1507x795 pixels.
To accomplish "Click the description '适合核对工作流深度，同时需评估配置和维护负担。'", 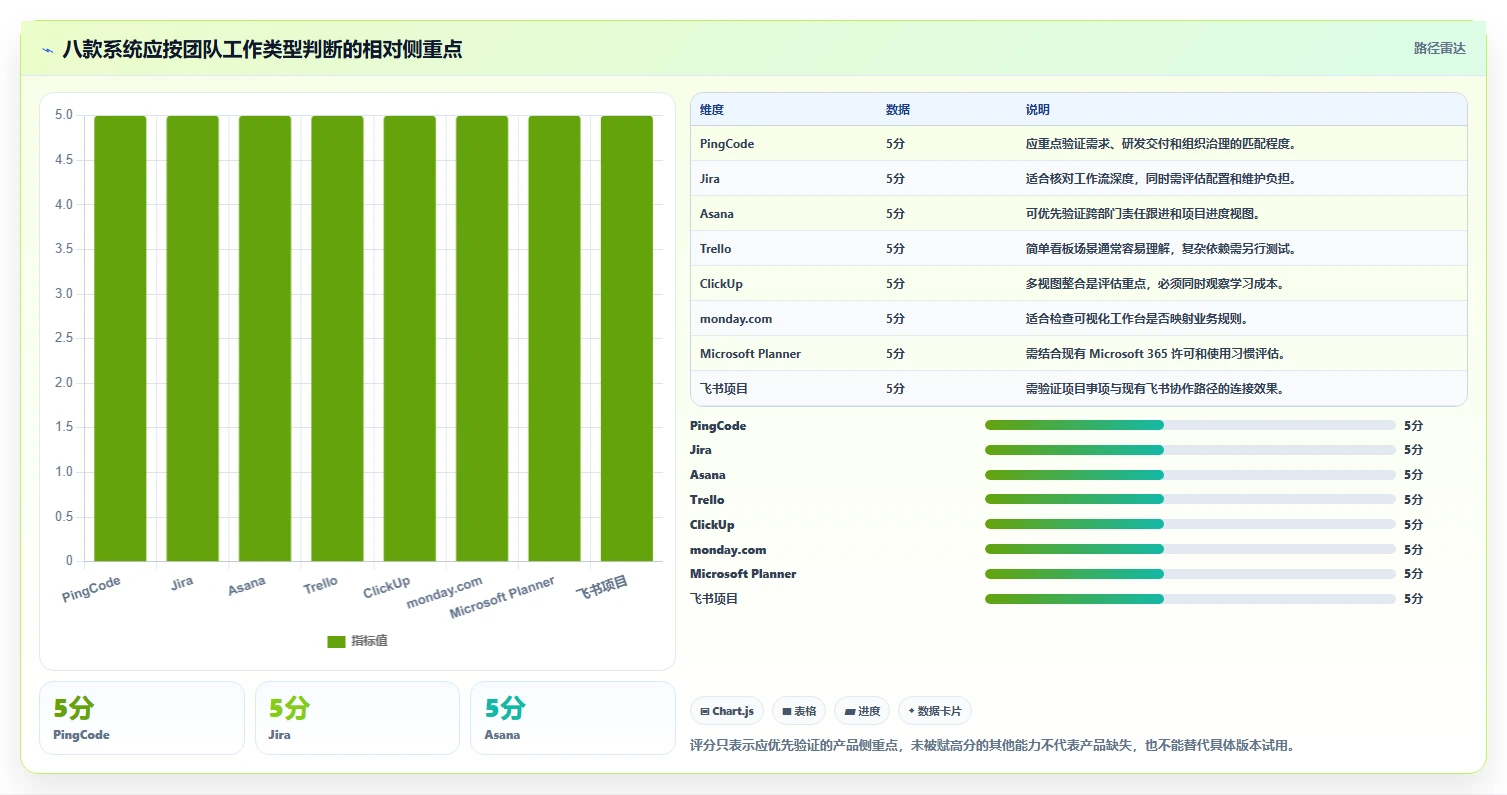I will 1161,179.
